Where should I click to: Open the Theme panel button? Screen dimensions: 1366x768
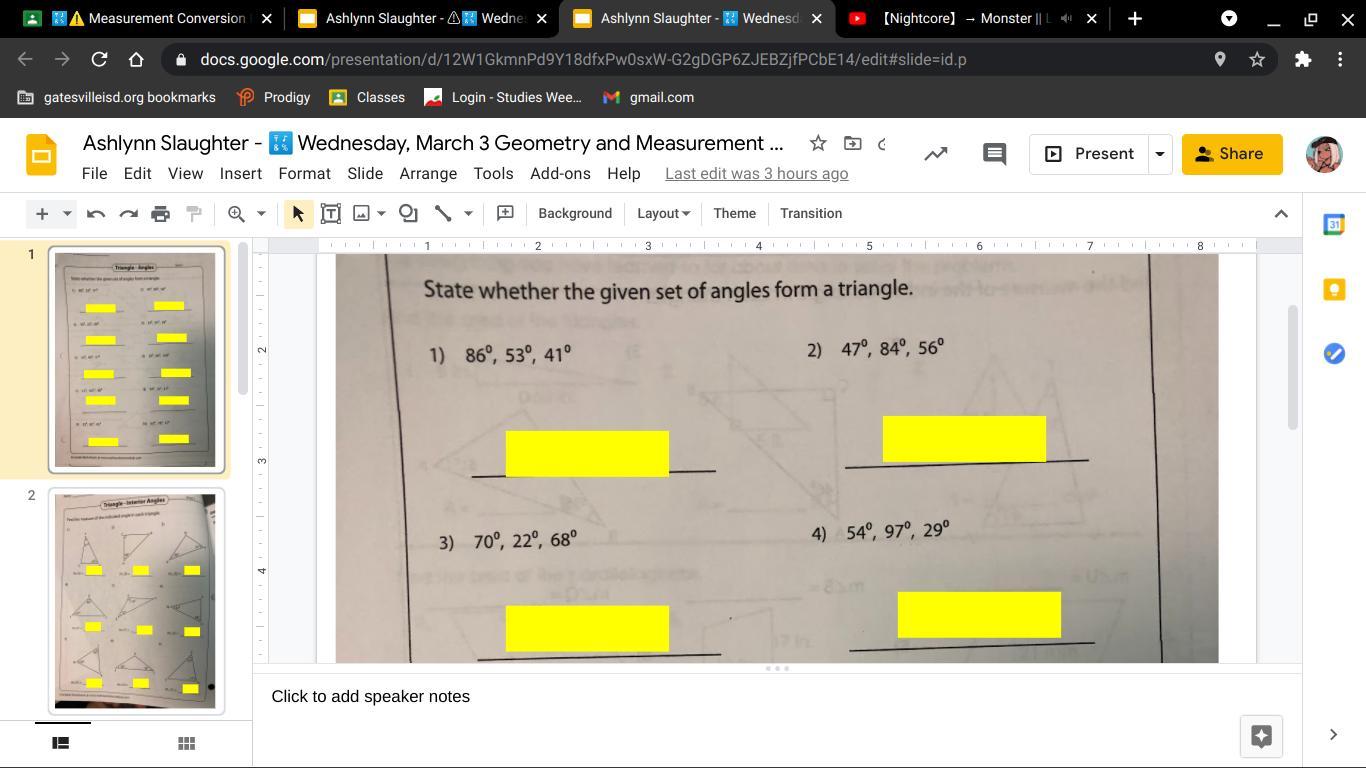pyautogui.click(x=734, y=214)
